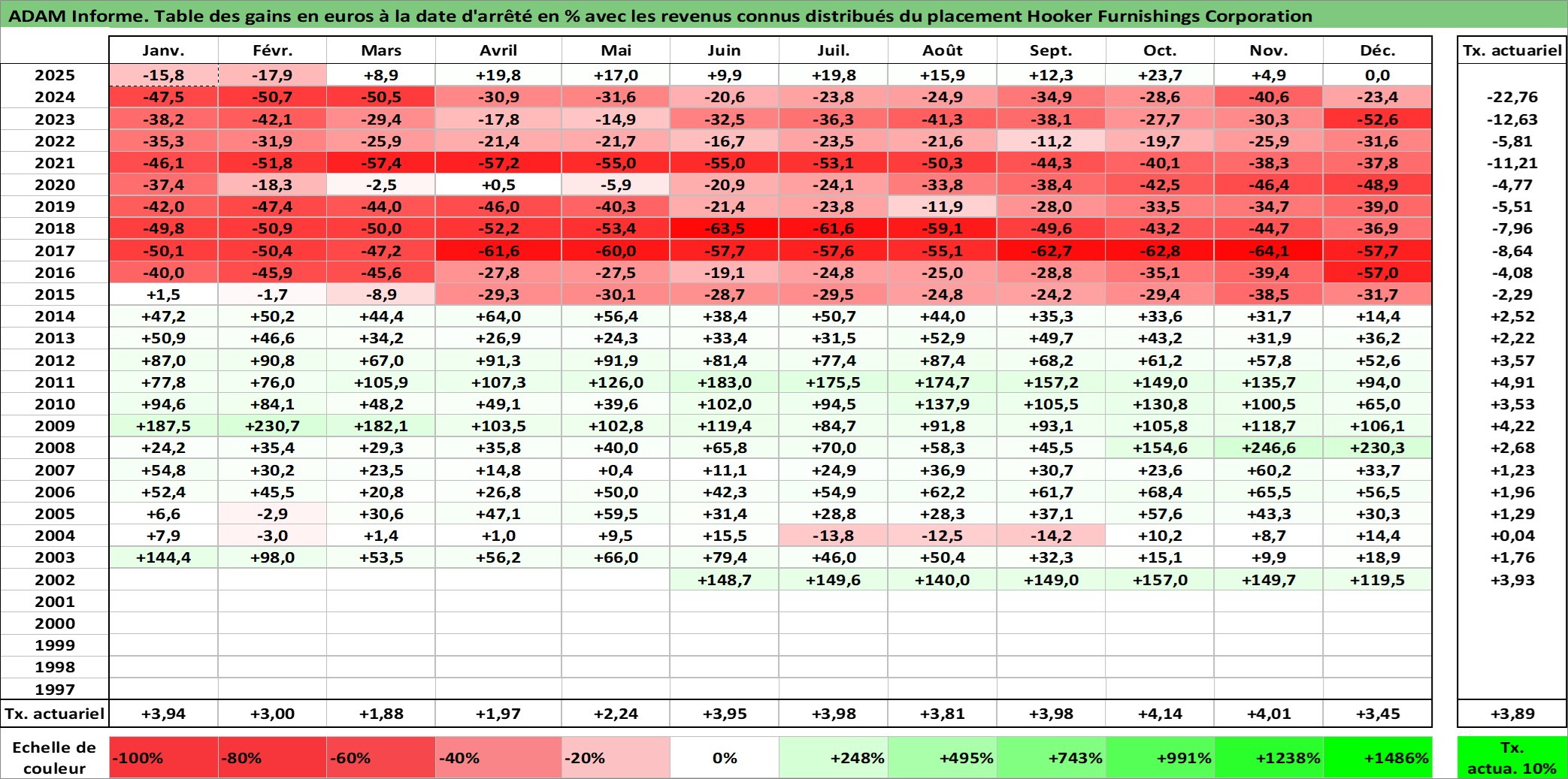Click the +991% green scale swatch
Screen dimensions: 1568x779
point(1160,757)
